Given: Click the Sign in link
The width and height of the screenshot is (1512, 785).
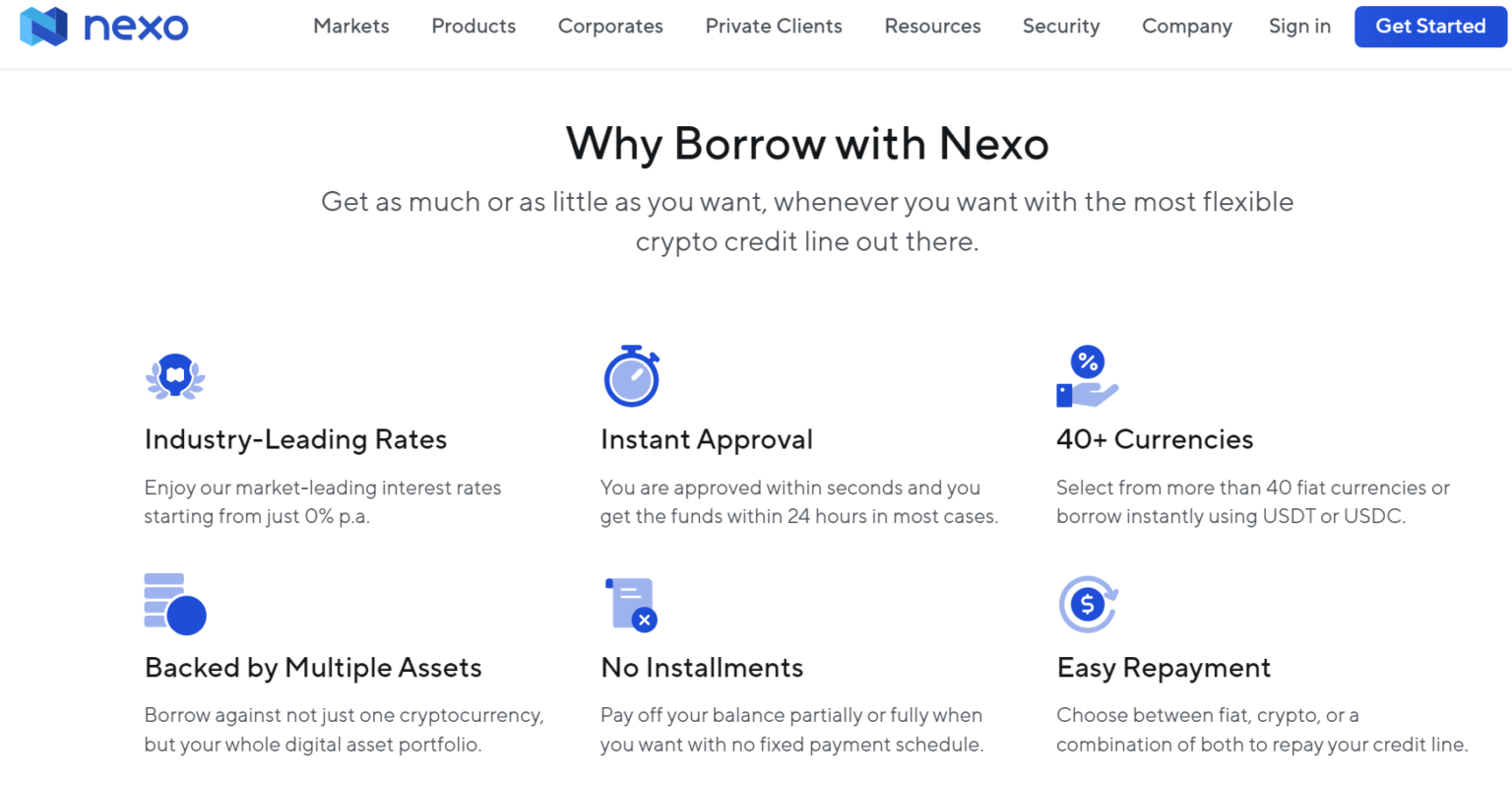Looking at the screenshot, I should coord(1299,27).
